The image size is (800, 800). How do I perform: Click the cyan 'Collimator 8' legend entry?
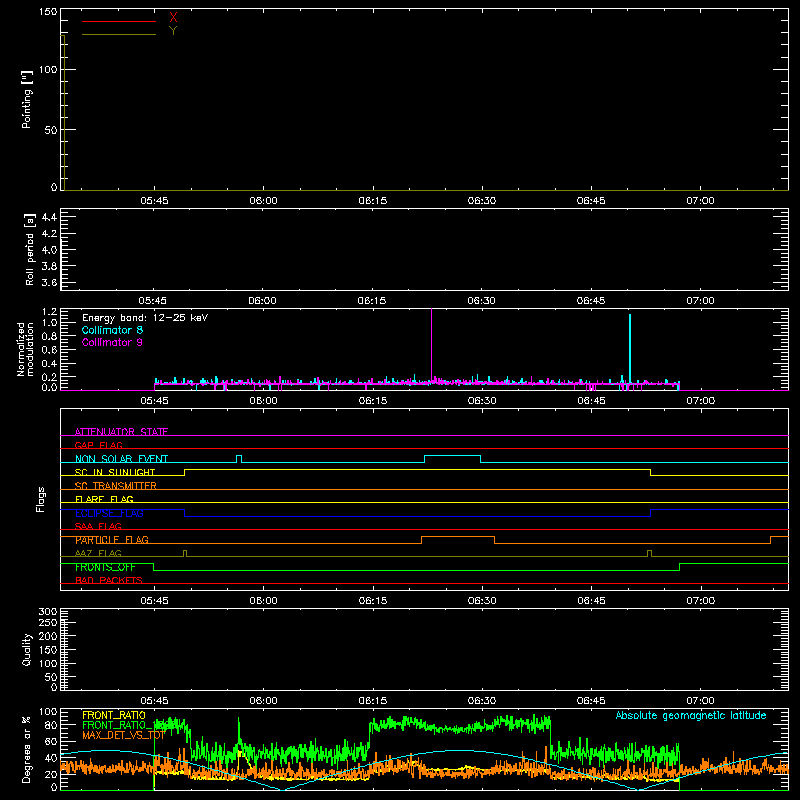click(x=112, y=330)
